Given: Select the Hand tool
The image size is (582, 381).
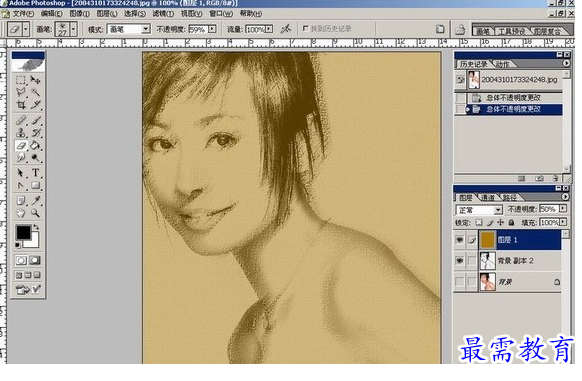Looking at the screenshot, I should click(x=21, y=213).
